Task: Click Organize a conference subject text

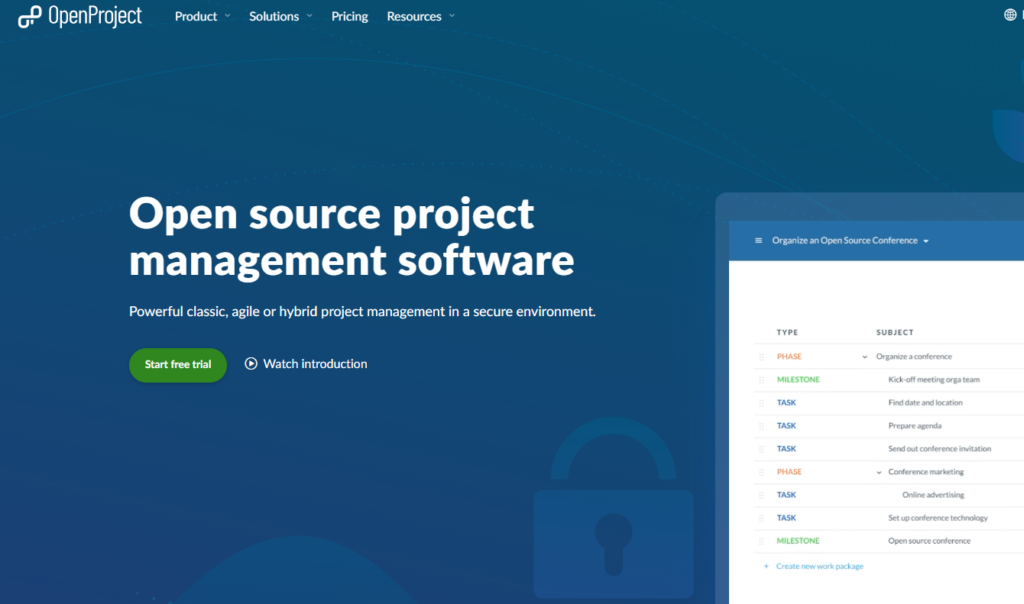Action: [x=914, y=357]
